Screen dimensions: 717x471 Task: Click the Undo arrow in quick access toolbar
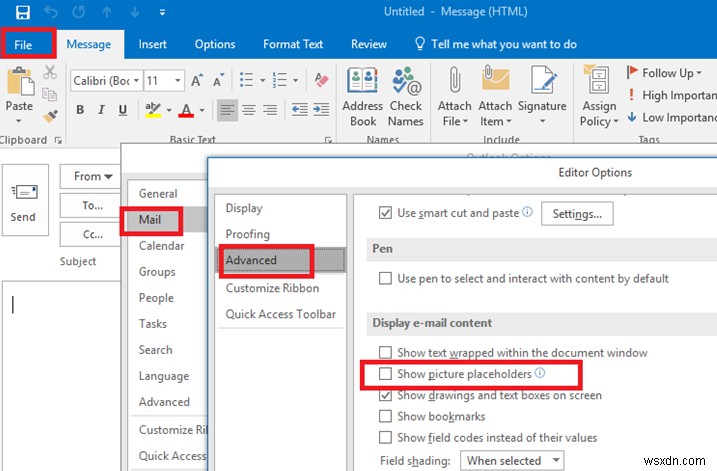50,12
